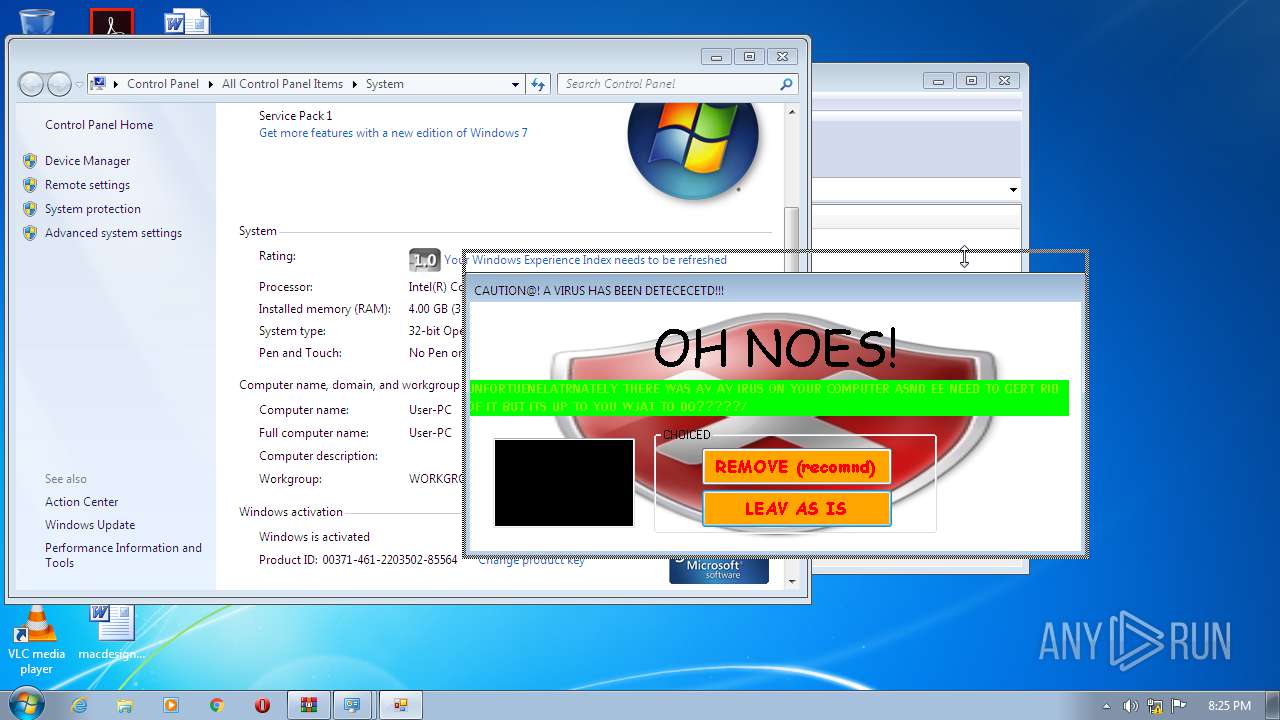
Task: Click the taskbar clock showing 8:25 PM
Action: coord(1230,705)
